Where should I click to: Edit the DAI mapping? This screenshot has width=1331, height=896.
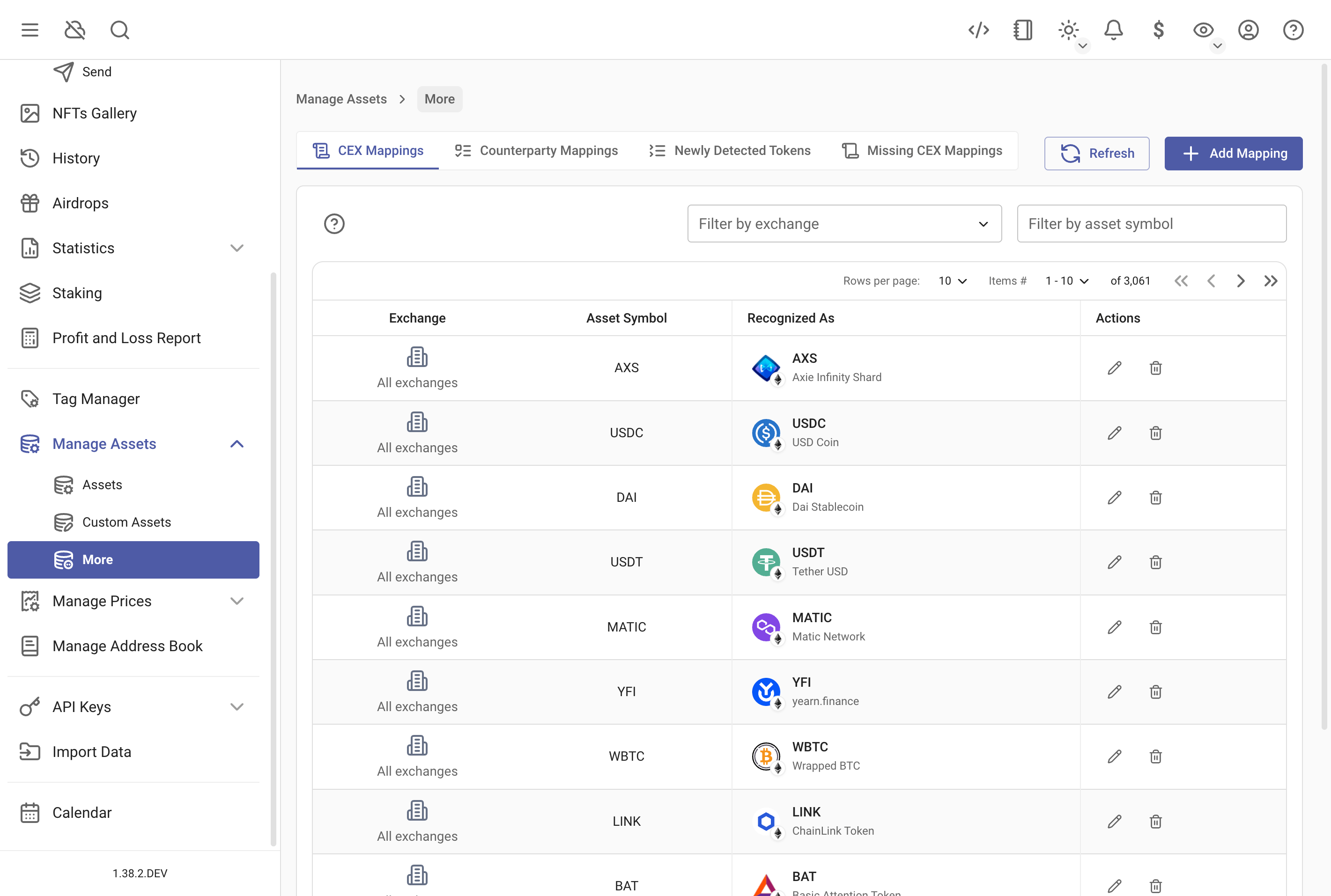(1114, 497)
